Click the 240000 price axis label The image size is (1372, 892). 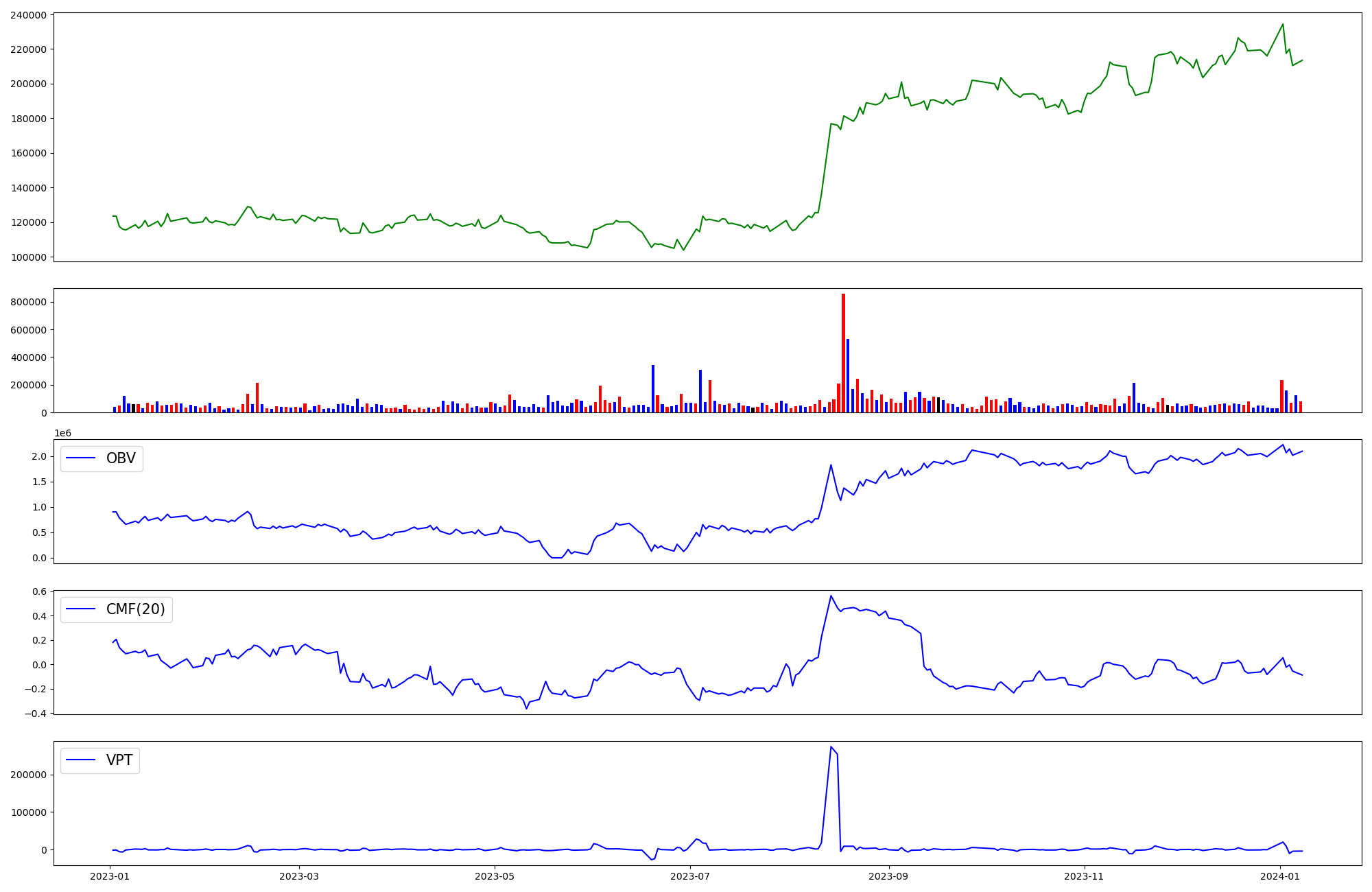(29, 15)
